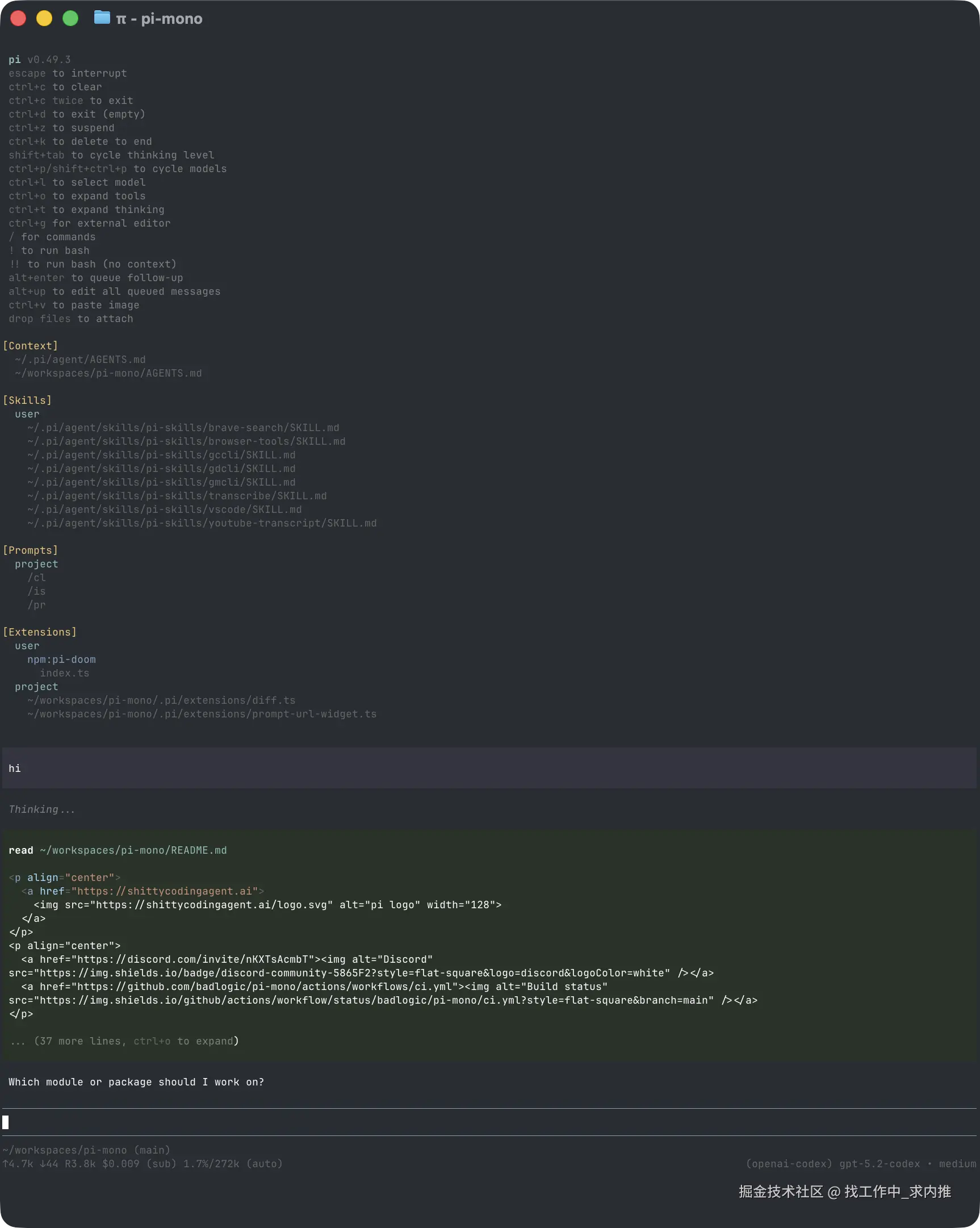Screen dimensions: 980x1228
Task: Focus the prompt input line with cursor
Action: [489, 1122]
